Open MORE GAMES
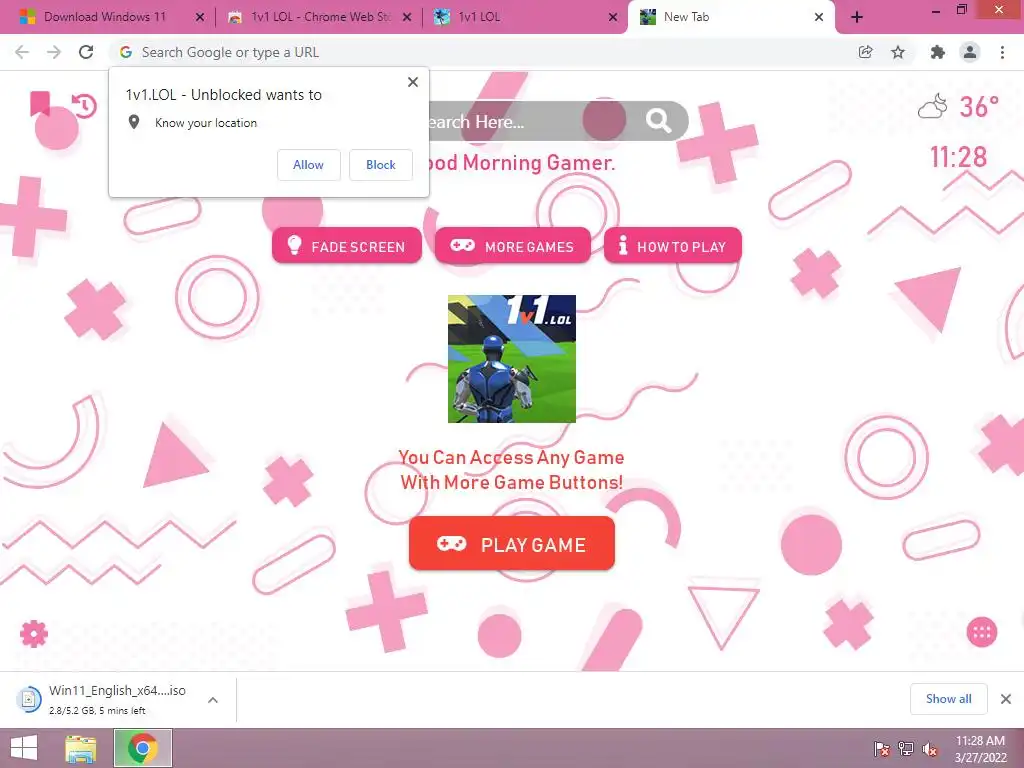 click(513, 246)
